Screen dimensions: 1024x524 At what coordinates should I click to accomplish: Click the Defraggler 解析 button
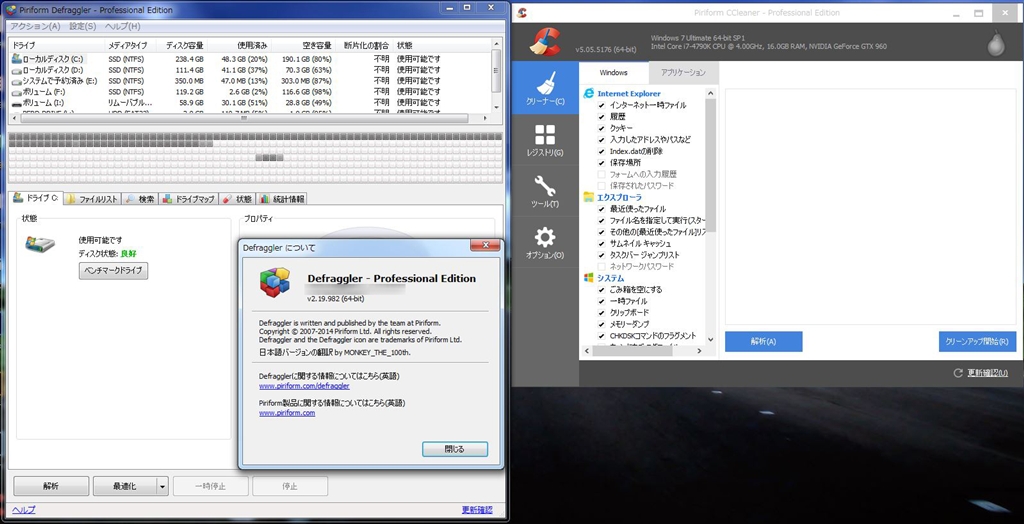(51, 486)
